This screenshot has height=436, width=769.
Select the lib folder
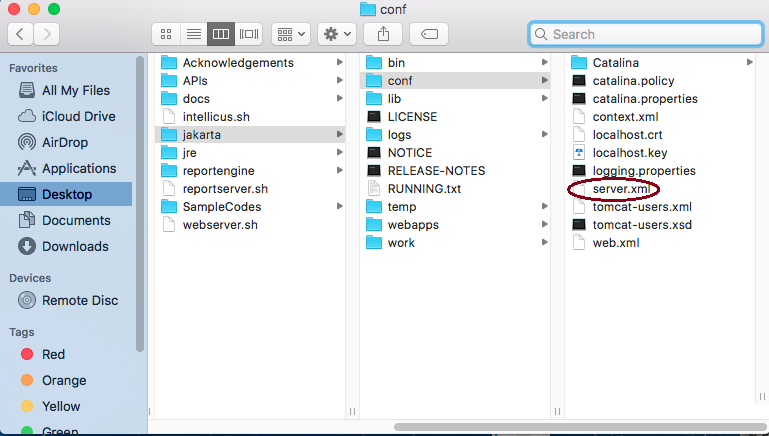(x=455, y=99)
